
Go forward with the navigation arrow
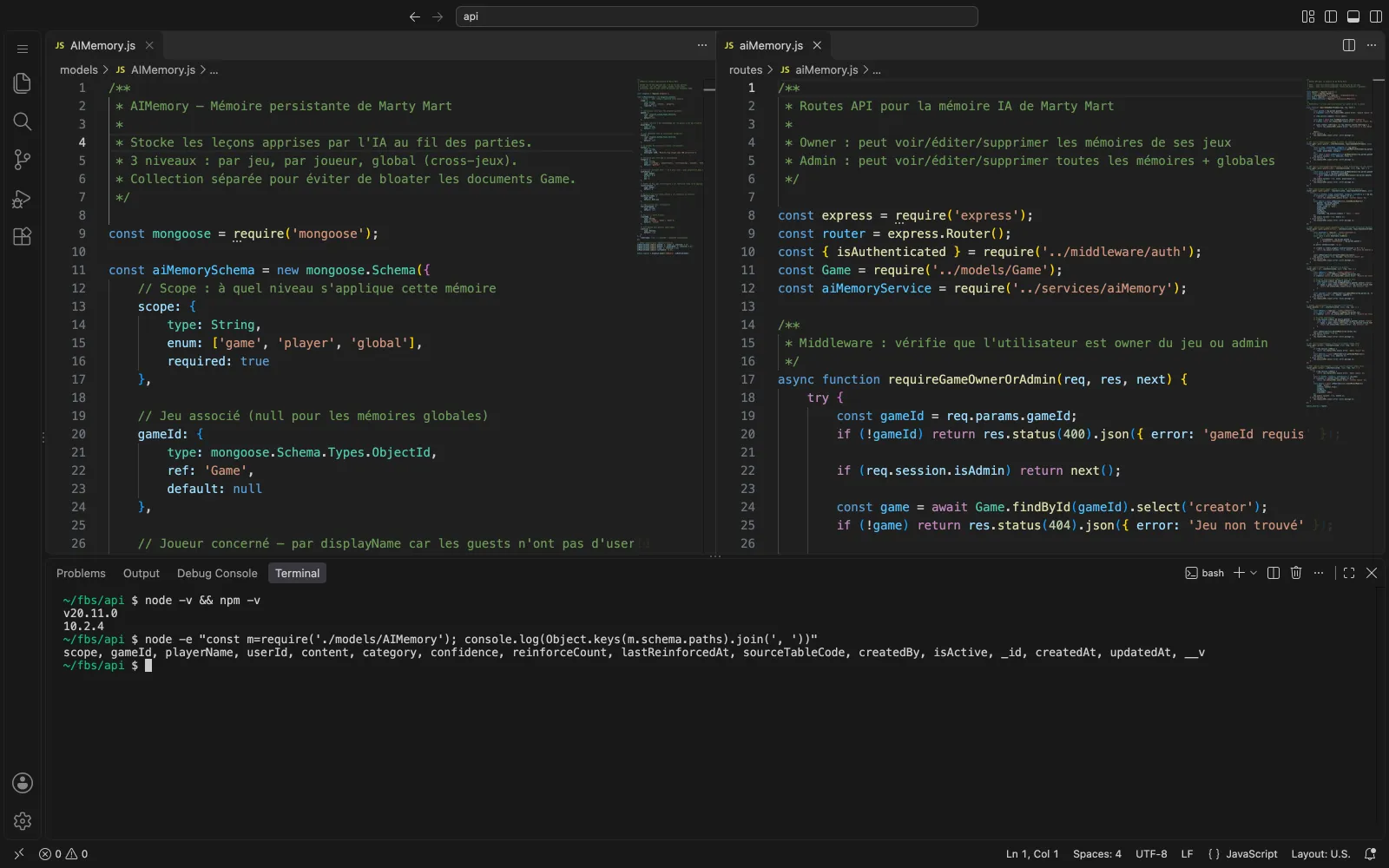(x=438, y=16)
